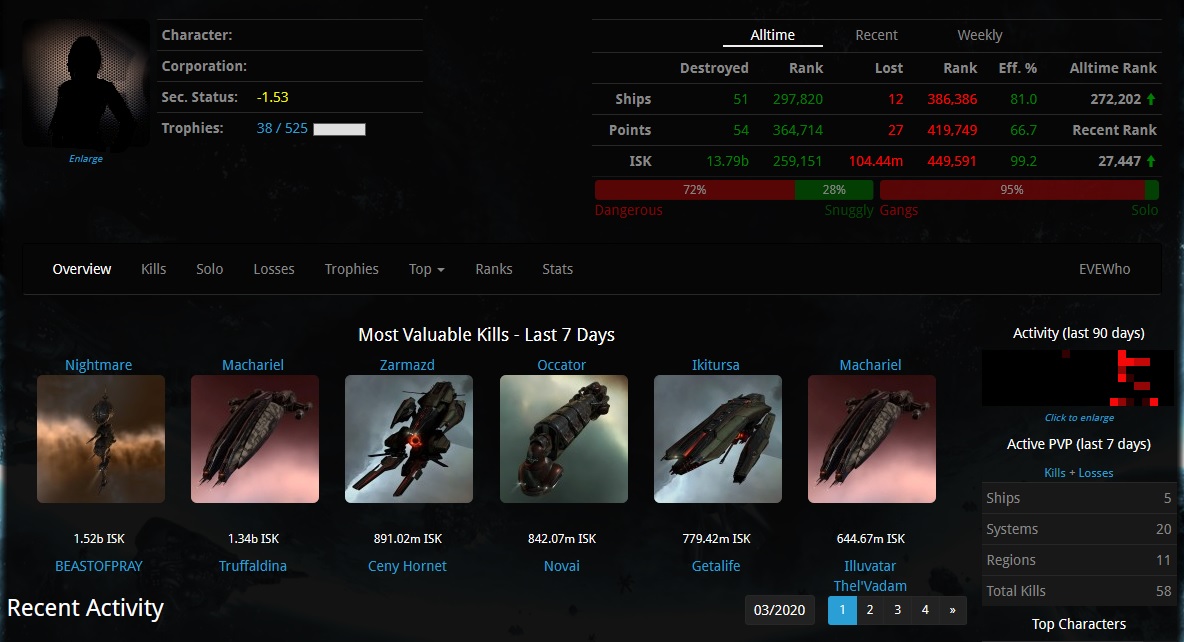Image resolution: width=1184 pixels, height=642 pixels.
Task: Click the ISK destroyed value 13.79b
Action: pyautogui.click(x=727, y=161)
